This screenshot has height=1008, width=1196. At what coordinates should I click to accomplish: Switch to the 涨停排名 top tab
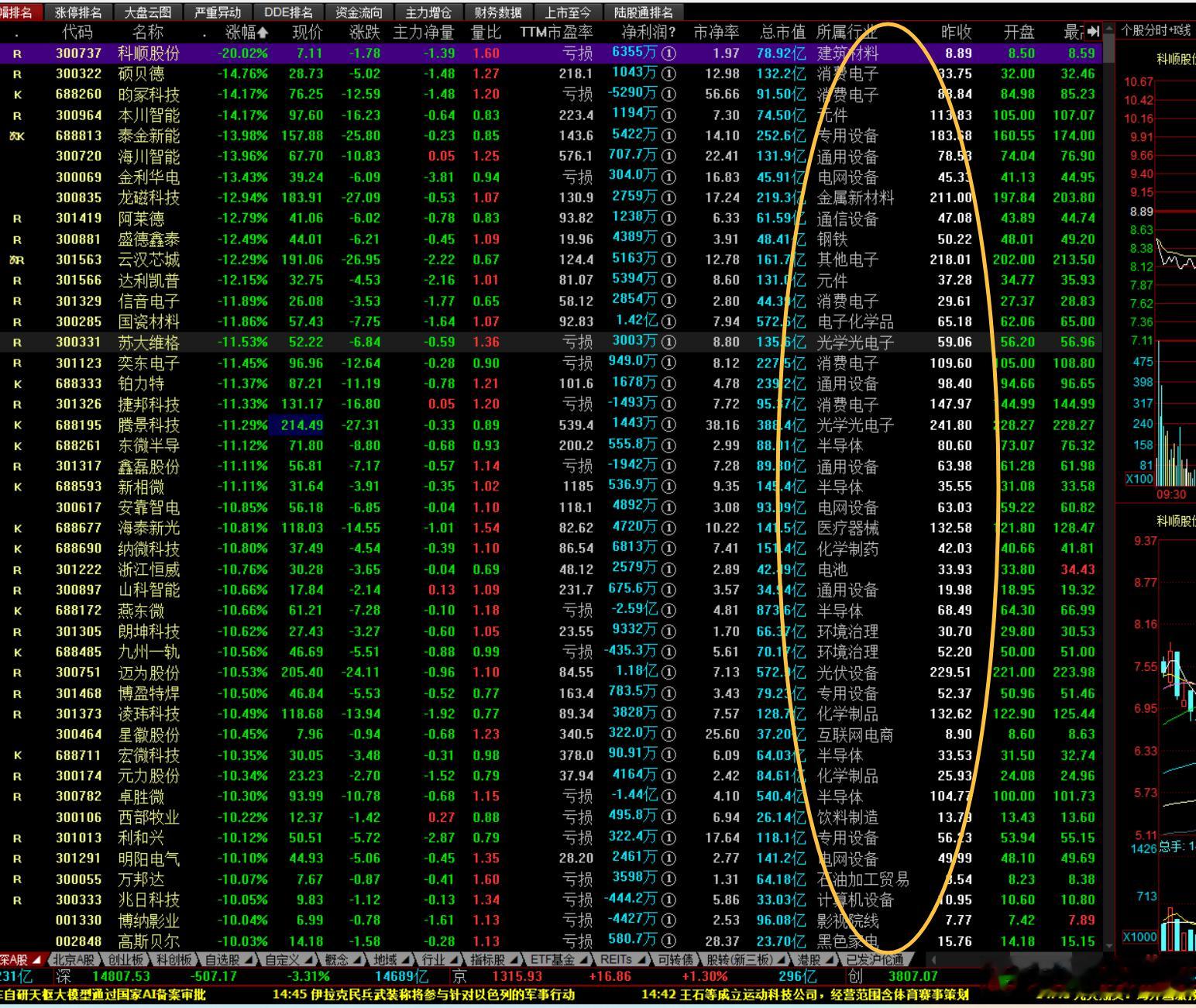click(x=78, y=12)
